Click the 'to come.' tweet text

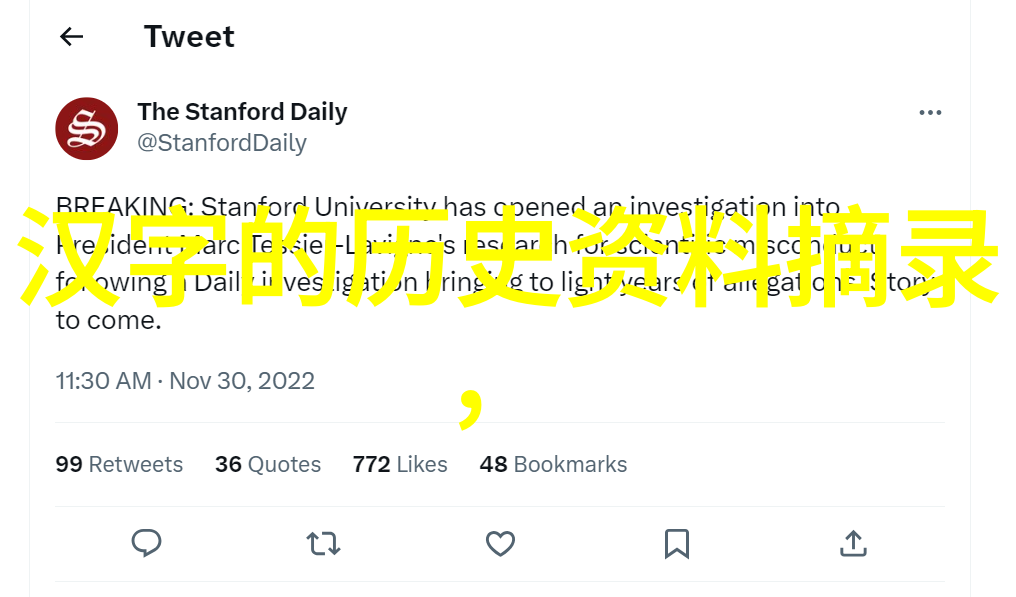tap(108, 321)
